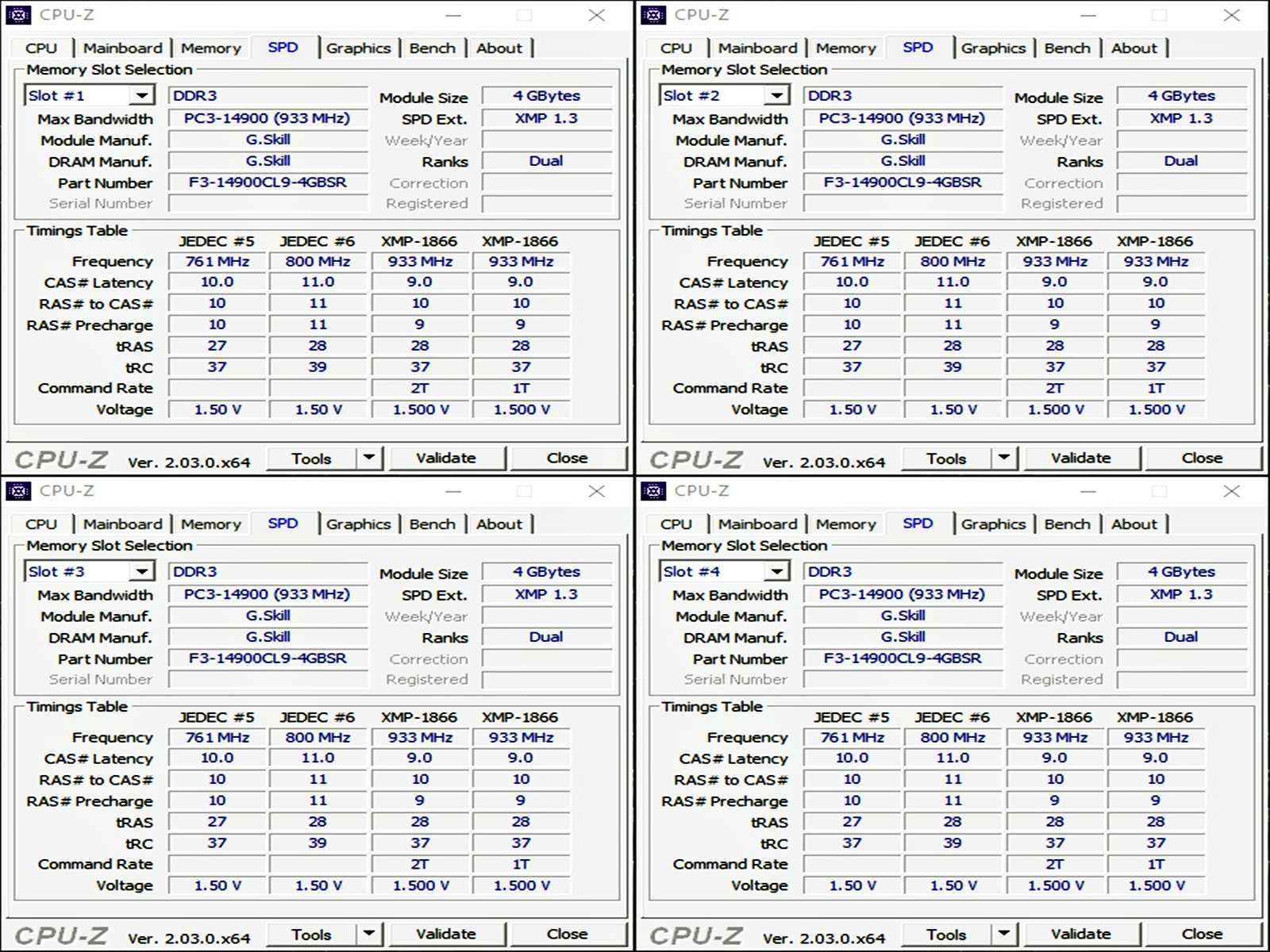Select the F3-14900CL9-4GBSR part number in Slot #1 window
This screenshot has height=952, width=1270.
tap(268, 182)
